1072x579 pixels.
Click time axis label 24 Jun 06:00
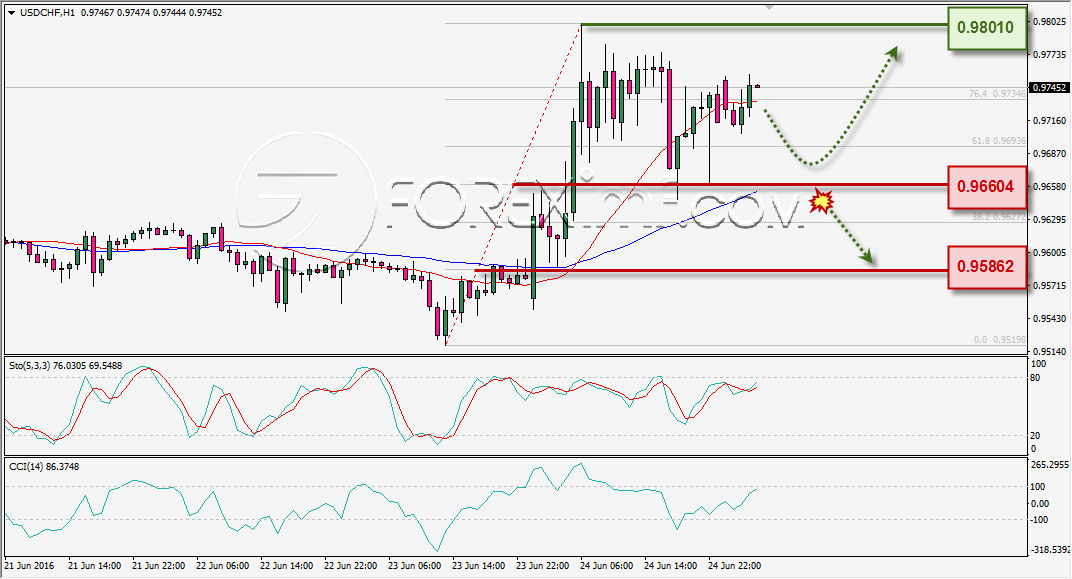(606, 566)
